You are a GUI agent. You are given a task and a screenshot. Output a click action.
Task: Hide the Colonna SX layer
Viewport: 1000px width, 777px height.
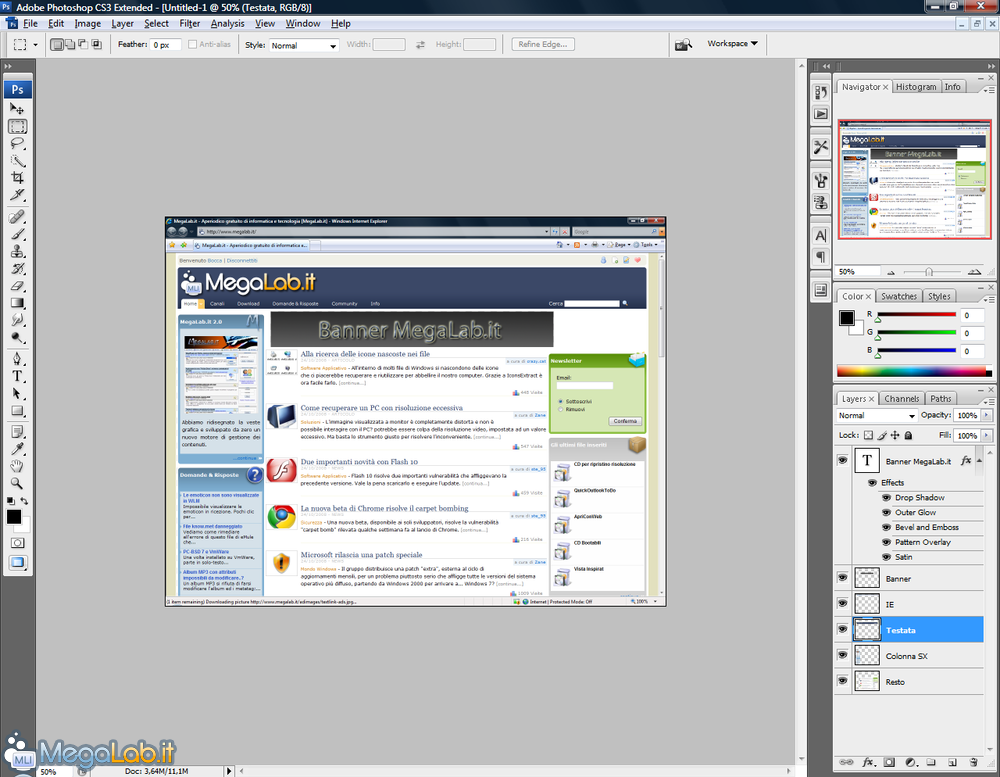842,655
